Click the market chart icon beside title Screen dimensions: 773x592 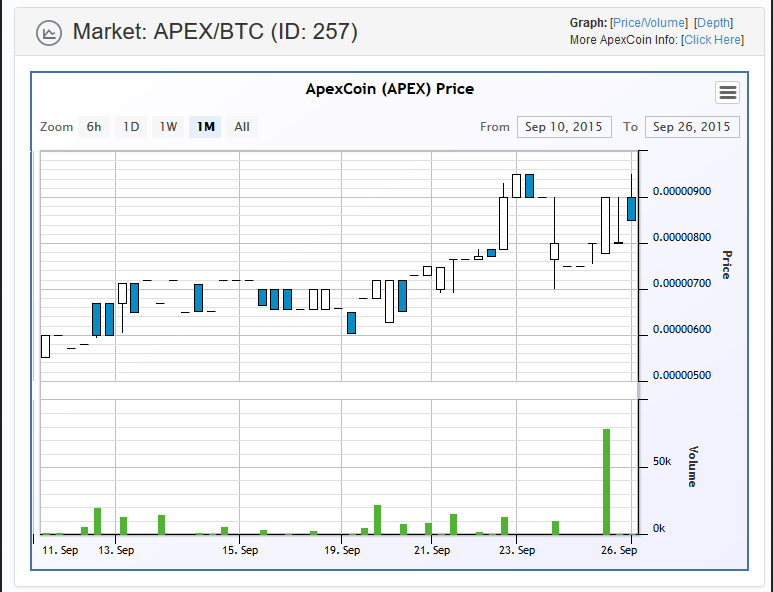click(49, 33)
